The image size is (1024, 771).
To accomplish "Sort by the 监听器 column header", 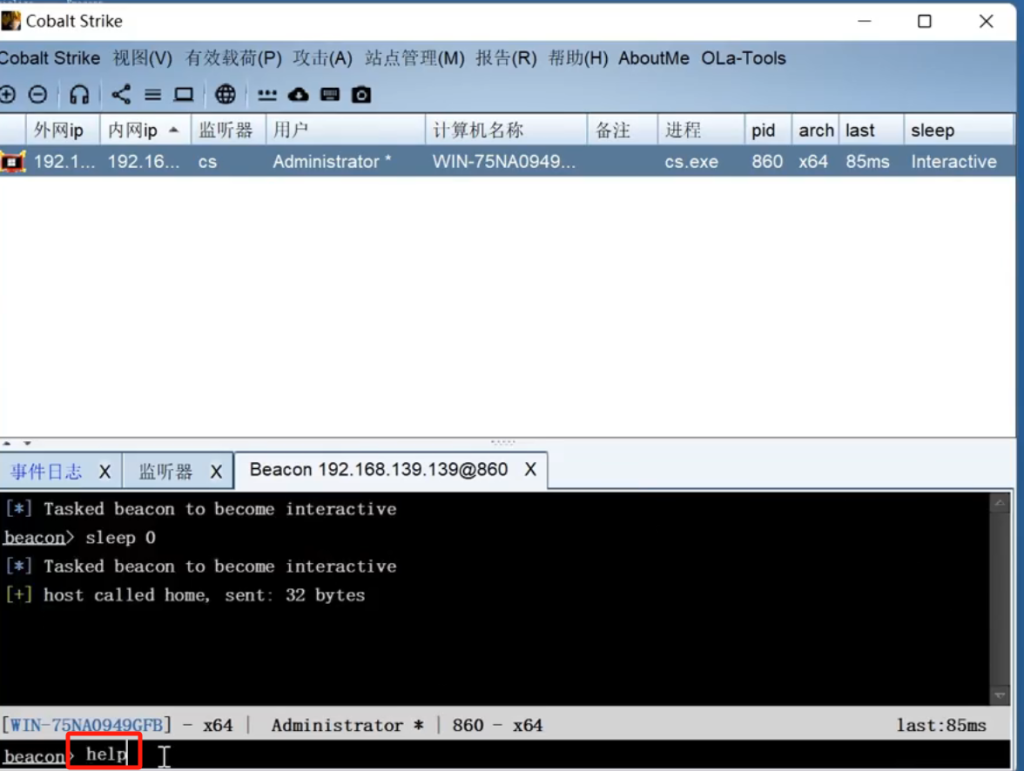I will tap(228, 130).
